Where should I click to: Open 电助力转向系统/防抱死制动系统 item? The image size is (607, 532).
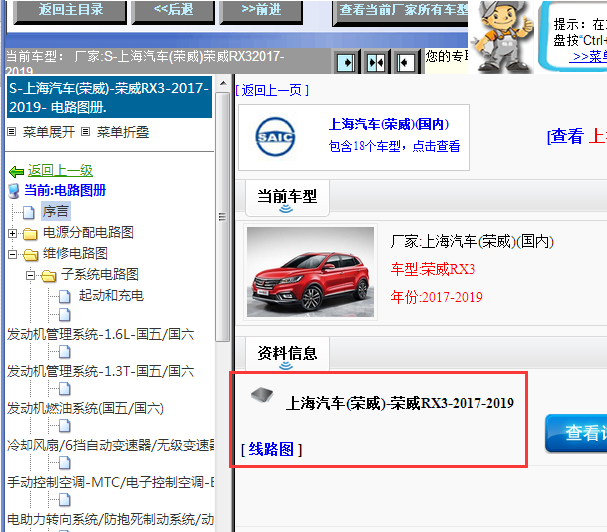point(111,519)
